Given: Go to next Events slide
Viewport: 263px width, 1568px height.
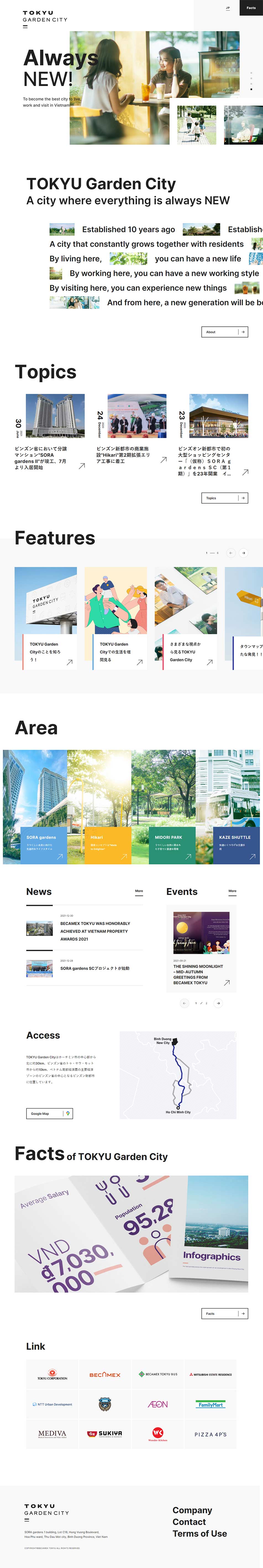Looking at the screenshot, I should point(218,1003).
